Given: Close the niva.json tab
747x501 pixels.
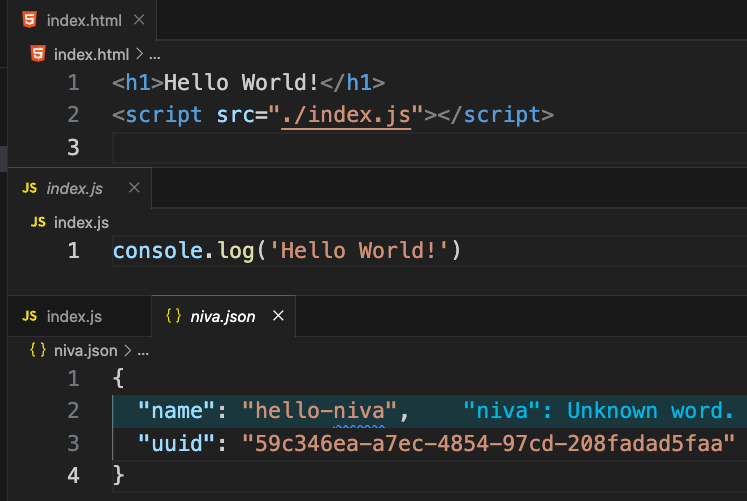Looking at the screenshot, I should [x=278, y=315].
